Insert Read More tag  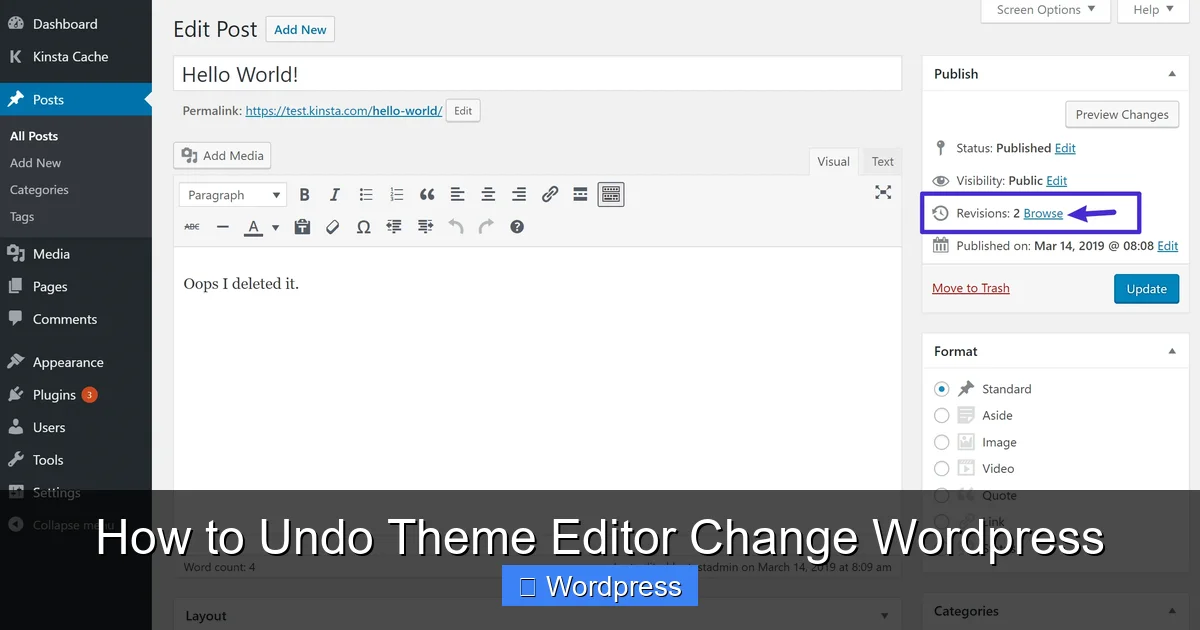pyautogui.click(x=580, y=195)
